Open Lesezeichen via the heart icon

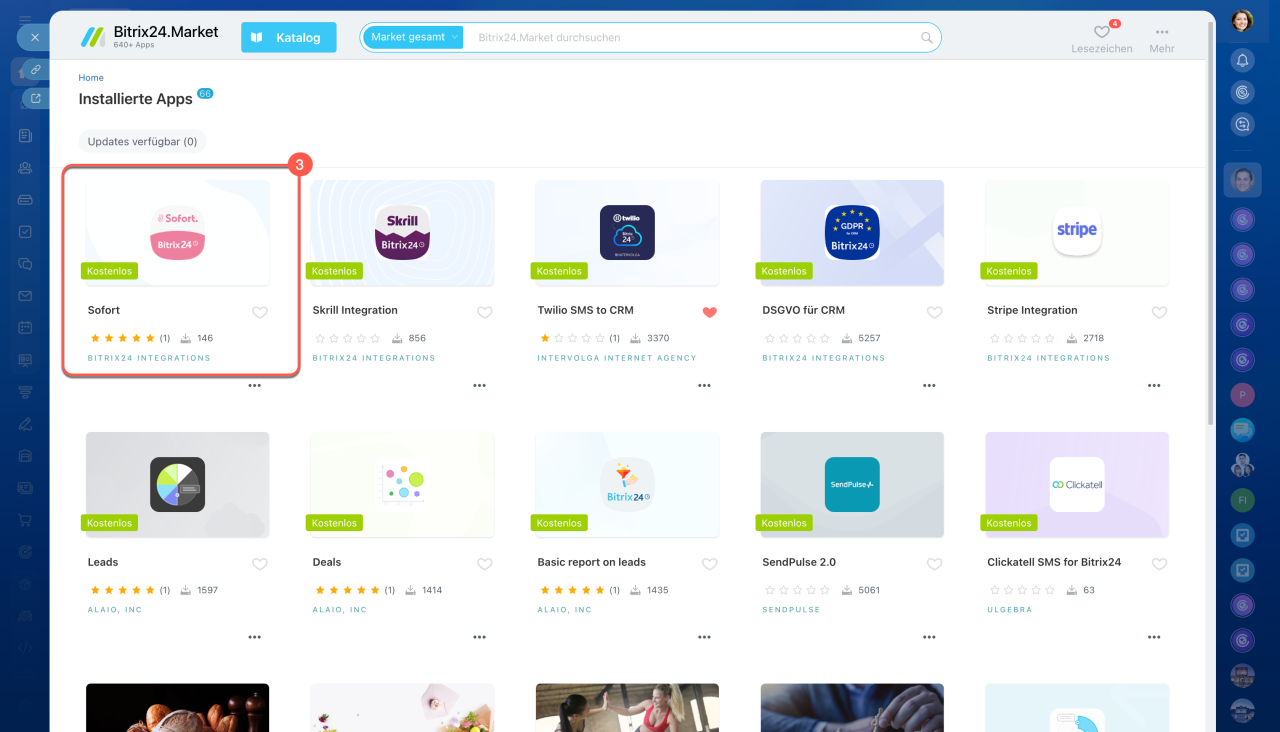1101,32
